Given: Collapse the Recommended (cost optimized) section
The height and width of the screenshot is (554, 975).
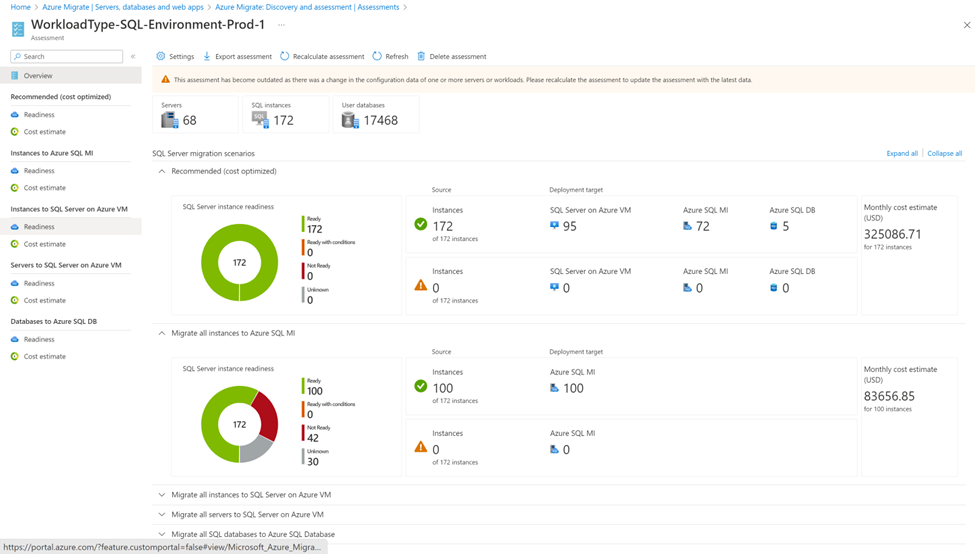Looking at the screenshot, I should tap(162, 171).
